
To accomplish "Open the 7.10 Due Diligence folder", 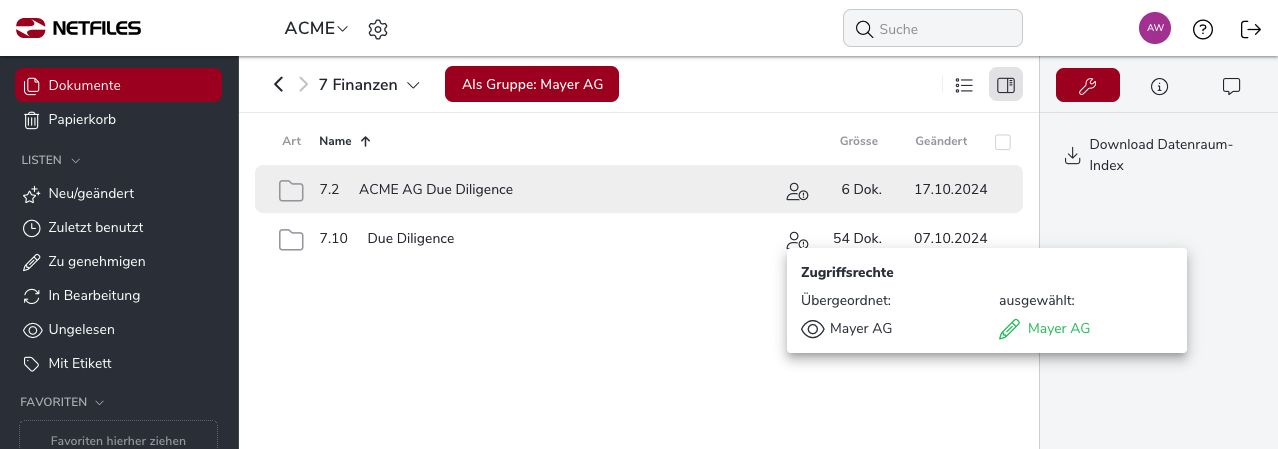I will point(411,238).
